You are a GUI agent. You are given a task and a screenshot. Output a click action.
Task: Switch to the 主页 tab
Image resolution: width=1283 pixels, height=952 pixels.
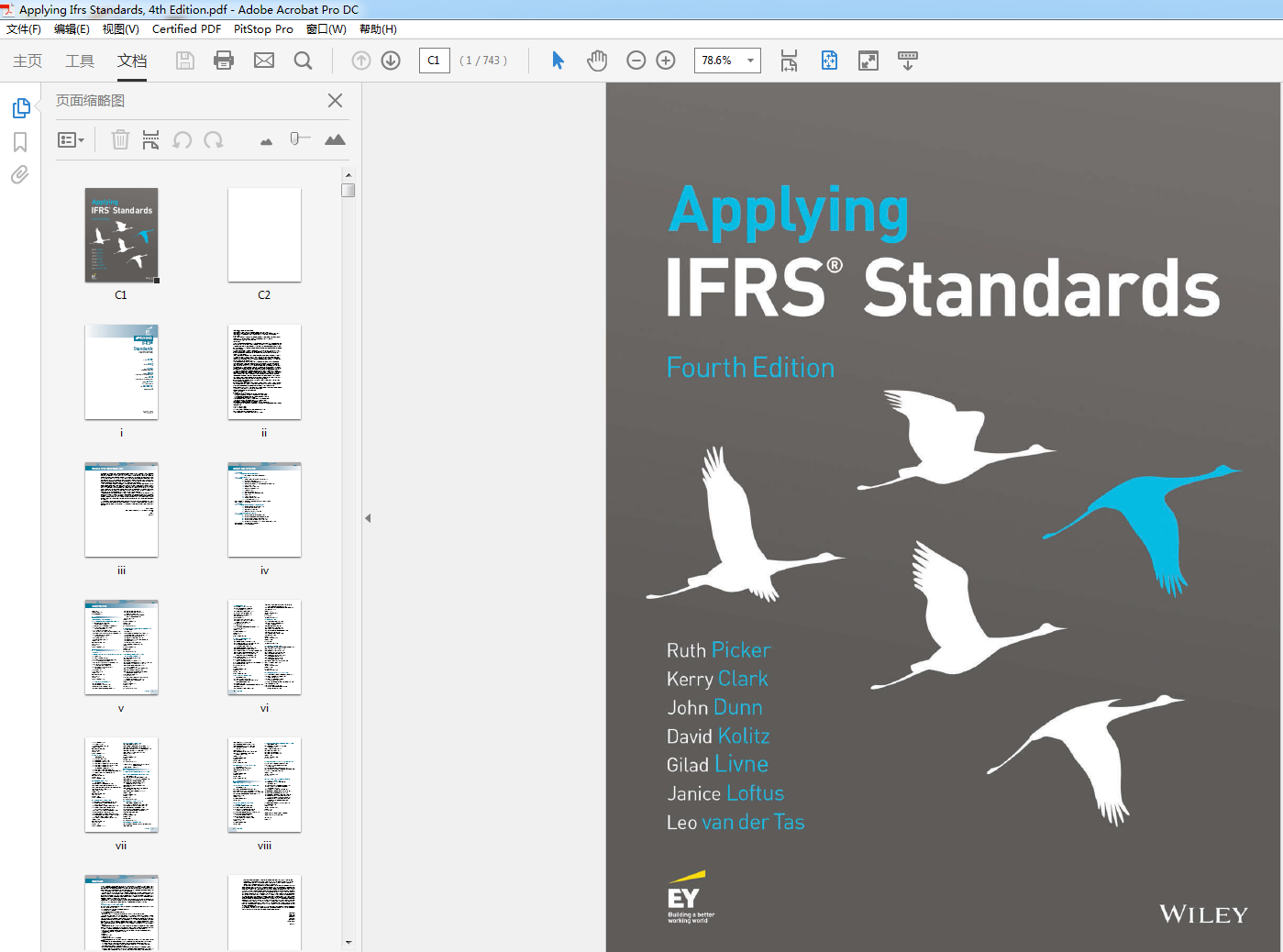28,61
